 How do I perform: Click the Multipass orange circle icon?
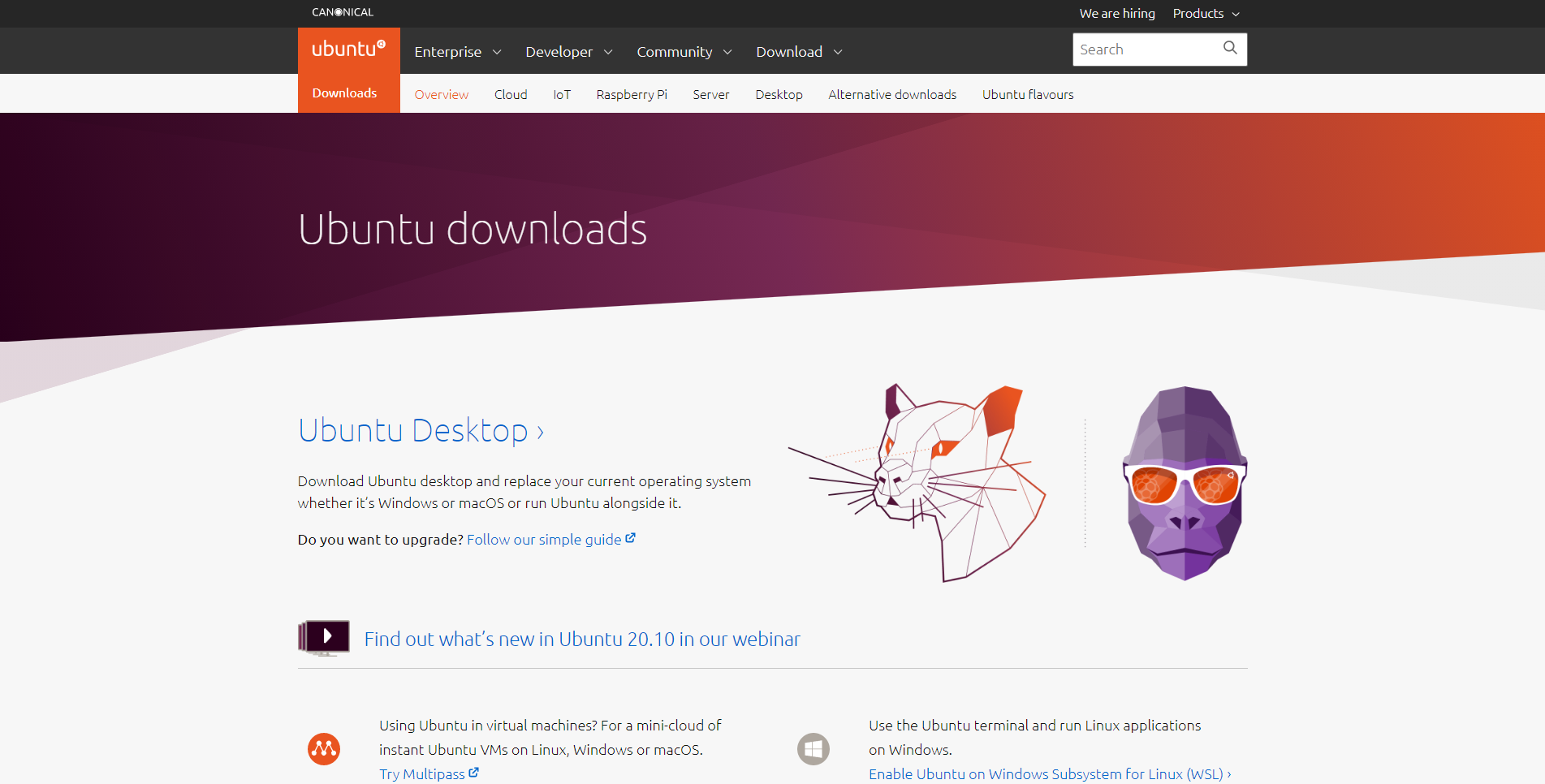point(324,748)
